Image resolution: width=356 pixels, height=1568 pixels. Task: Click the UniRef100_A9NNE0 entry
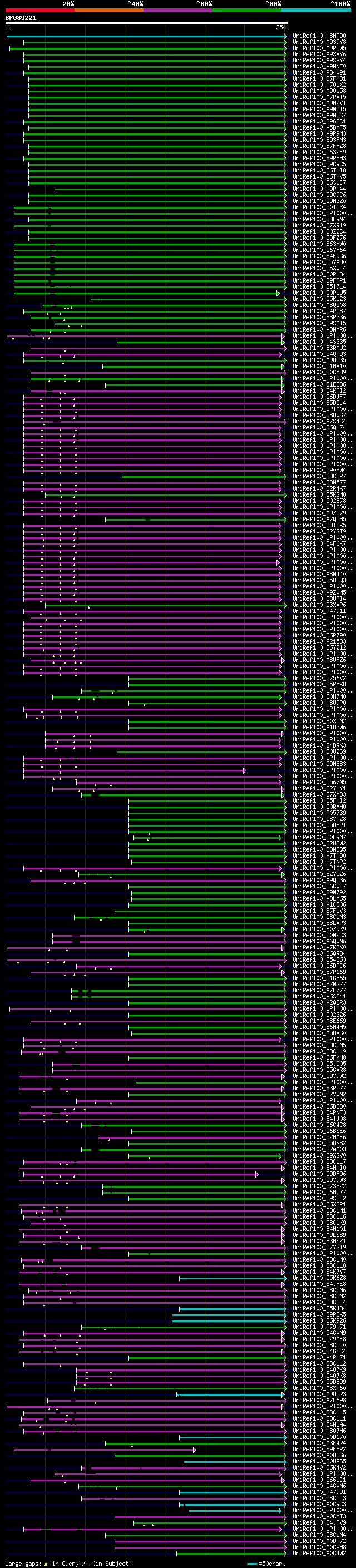[x=319, y=67]
